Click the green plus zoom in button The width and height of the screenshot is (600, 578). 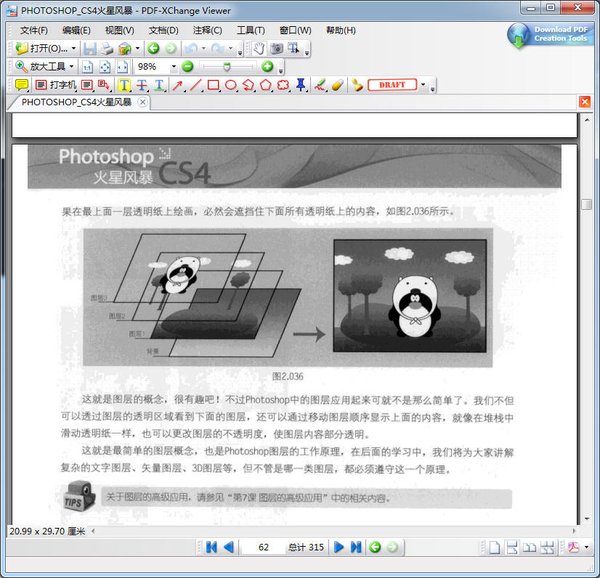[268, 67]
